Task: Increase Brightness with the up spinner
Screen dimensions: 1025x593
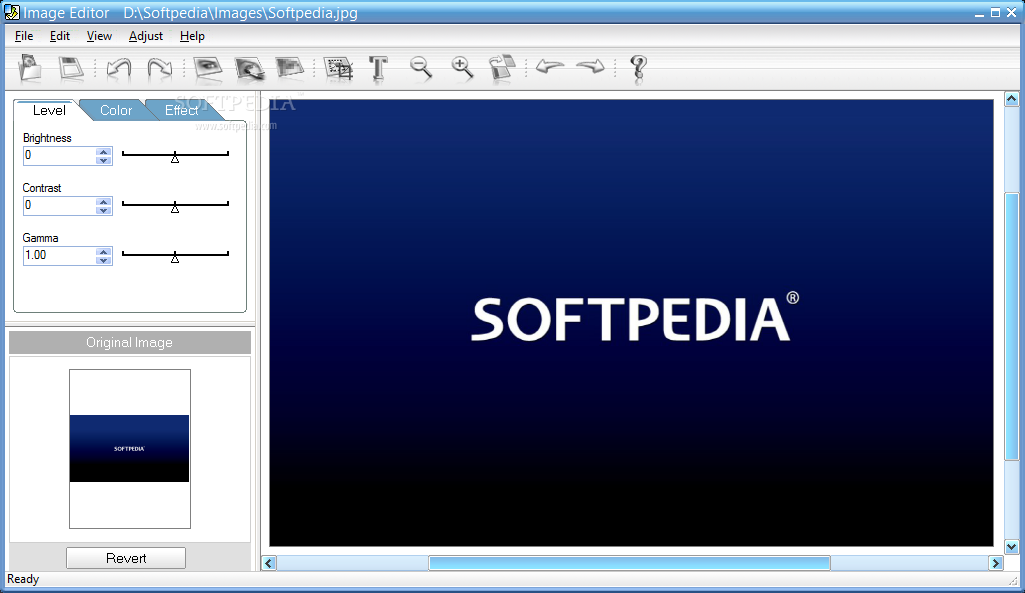Action: (103, 152)
